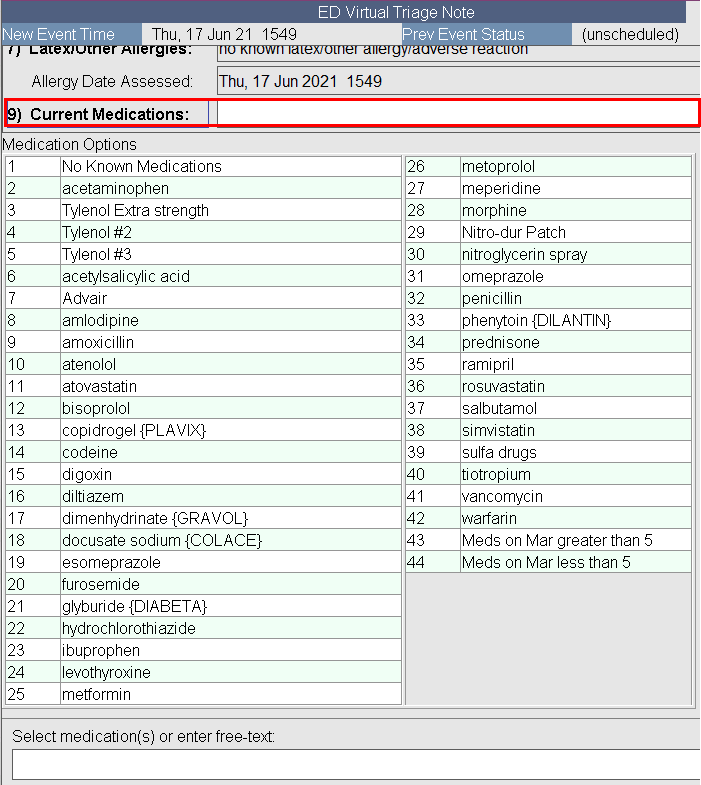Select 'phenytoin {DILANTIN}' option
The height and width of the screenshot is (785, 701).
[549, 320]
